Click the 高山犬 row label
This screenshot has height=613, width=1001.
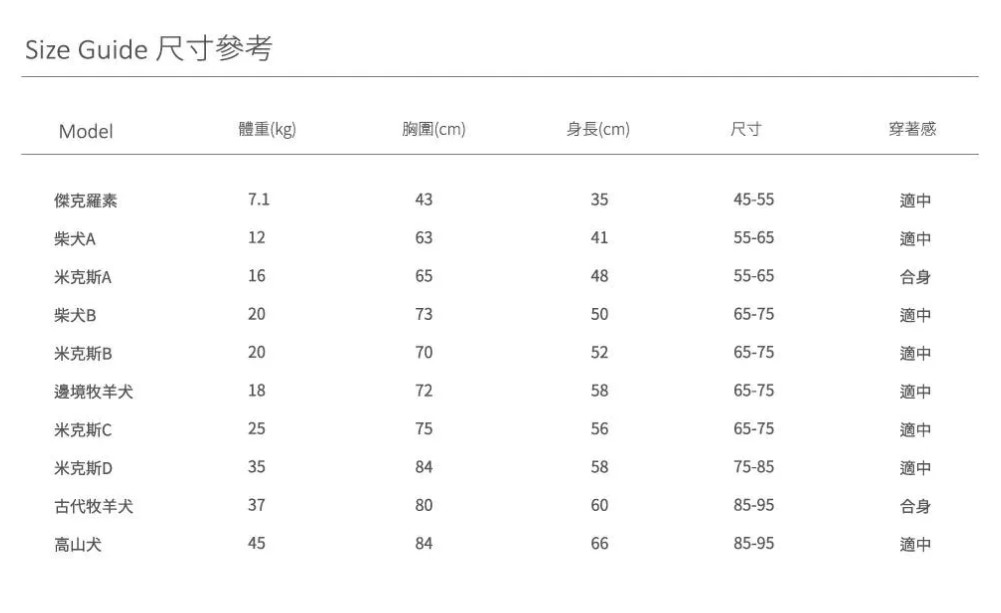point(77,544)
